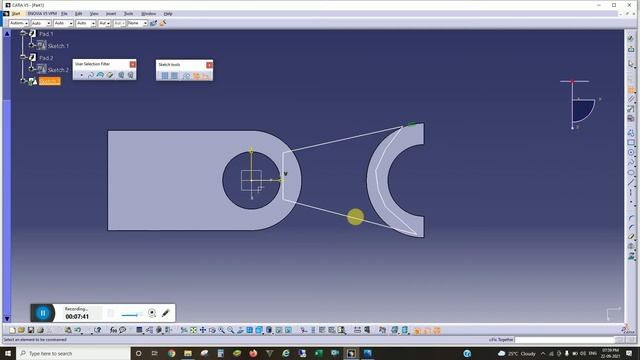Click the Open file icon

point(21,330)
